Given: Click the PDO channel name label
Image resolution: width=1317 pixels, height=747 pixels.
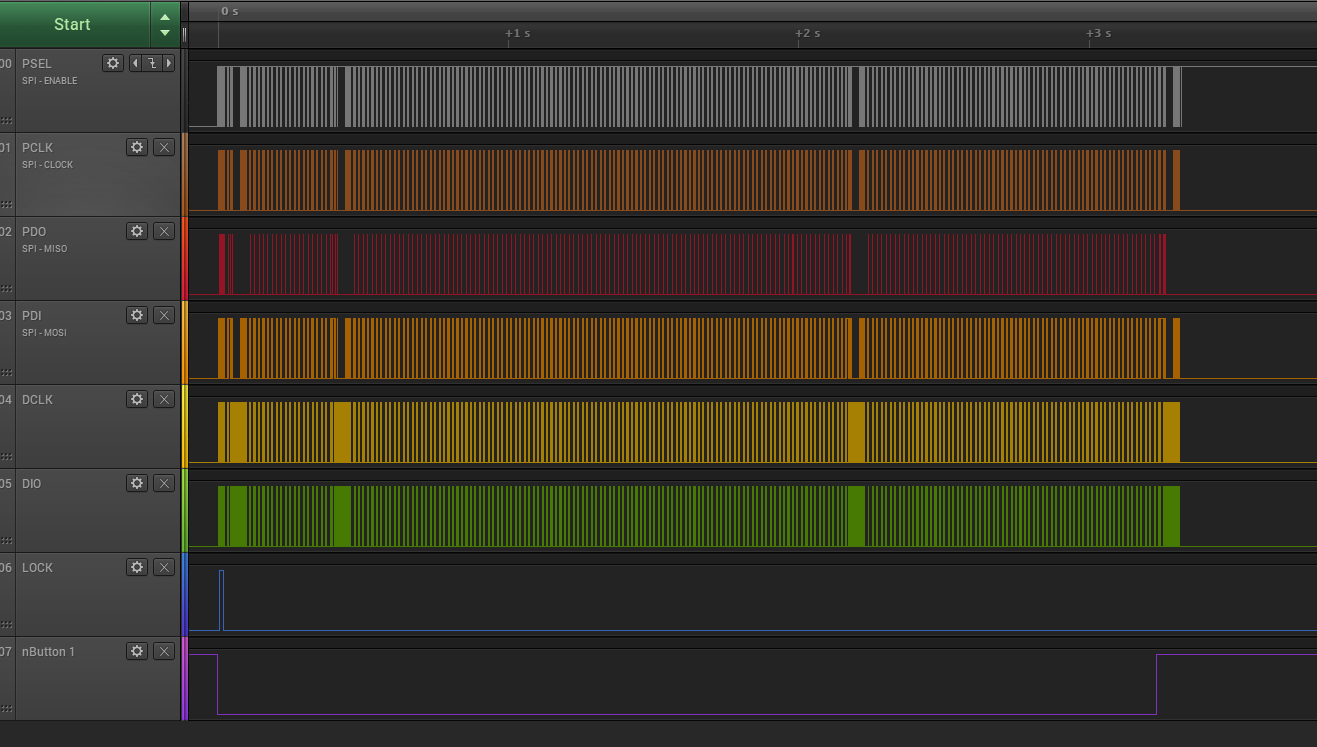Looking at the screenshot, I should (34, 232).
